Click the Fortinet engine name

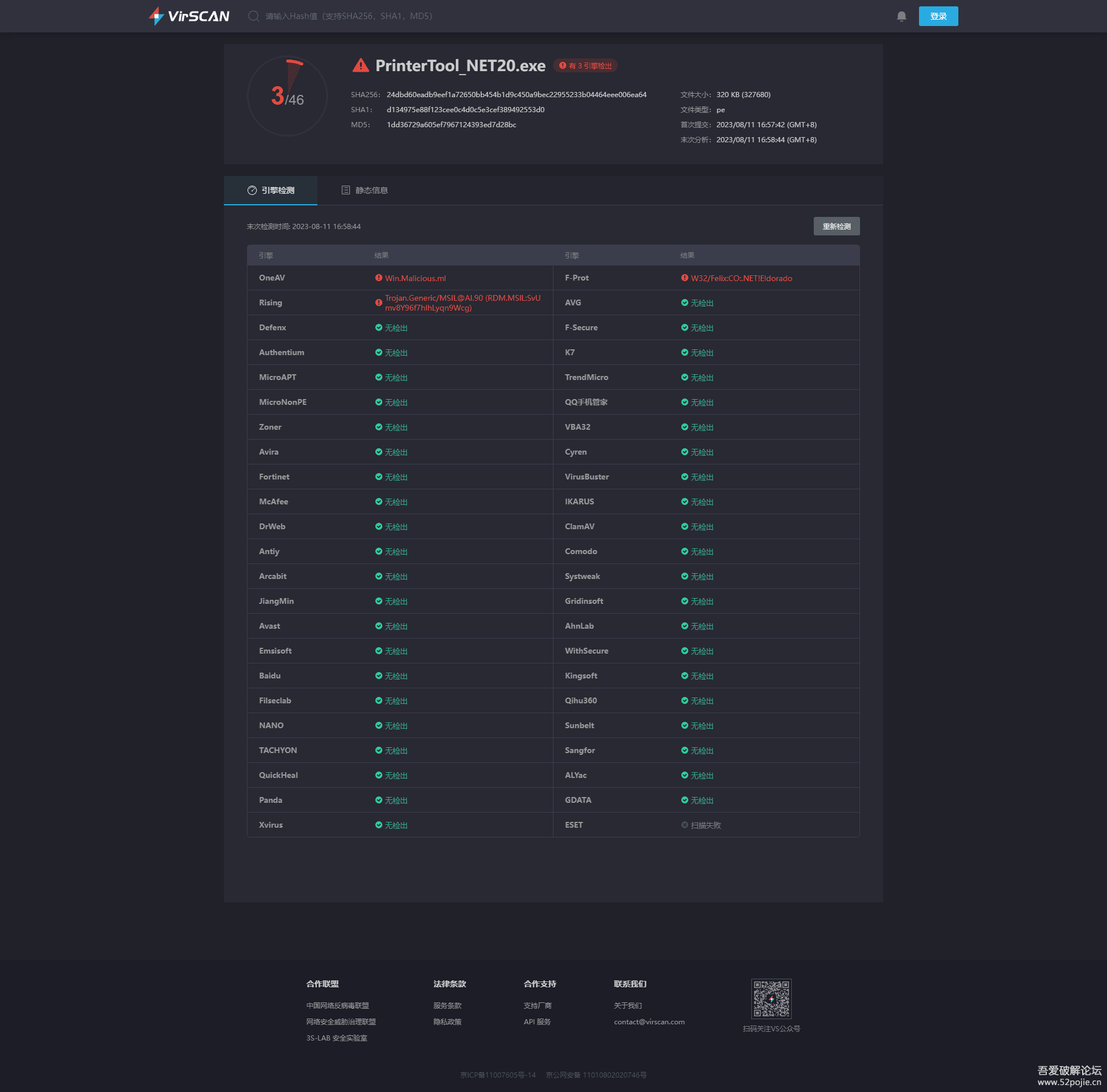(274, 477)
